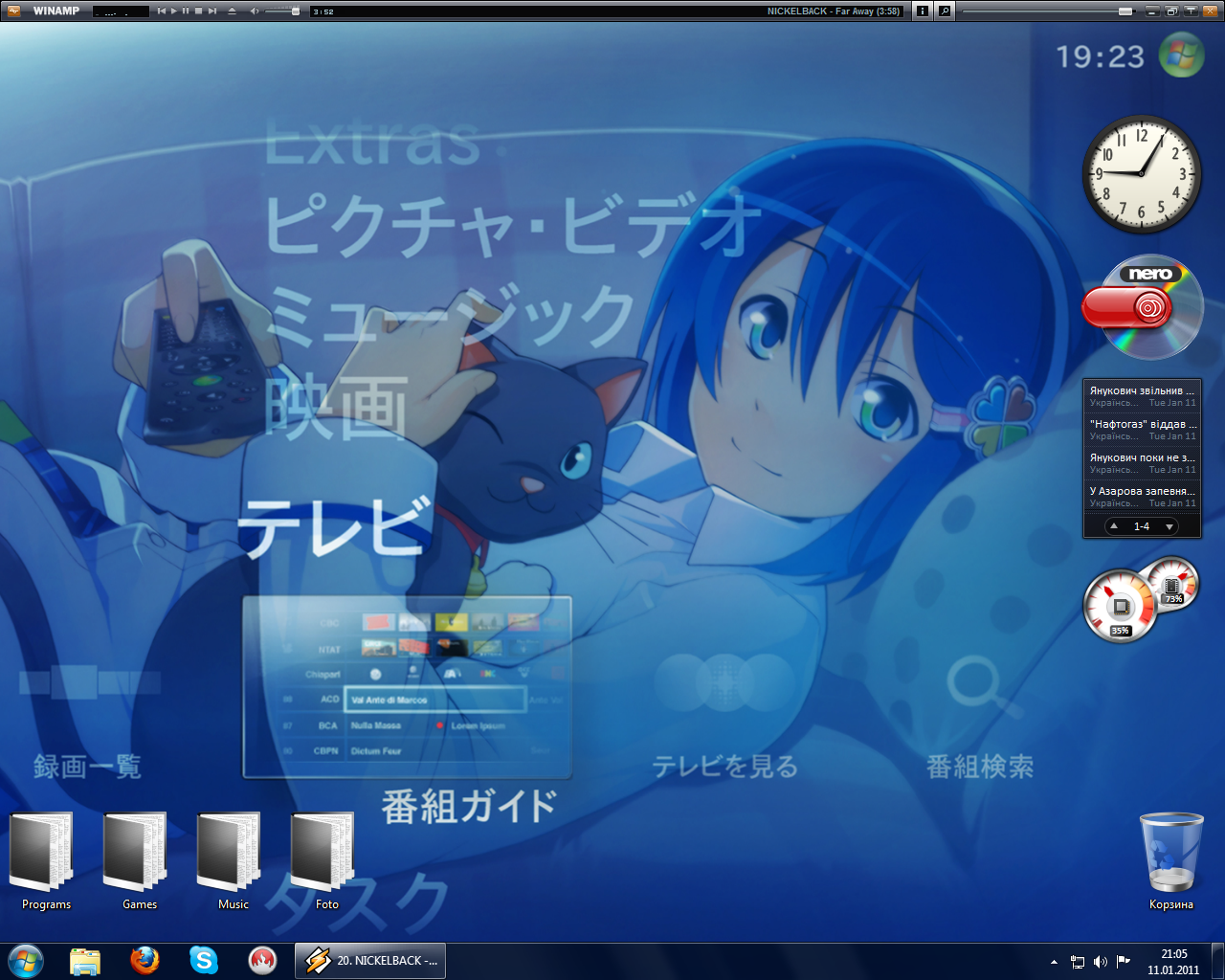Open the Windows Start menu
Screen dimensions: 1225x980
[x=25, y=961]
